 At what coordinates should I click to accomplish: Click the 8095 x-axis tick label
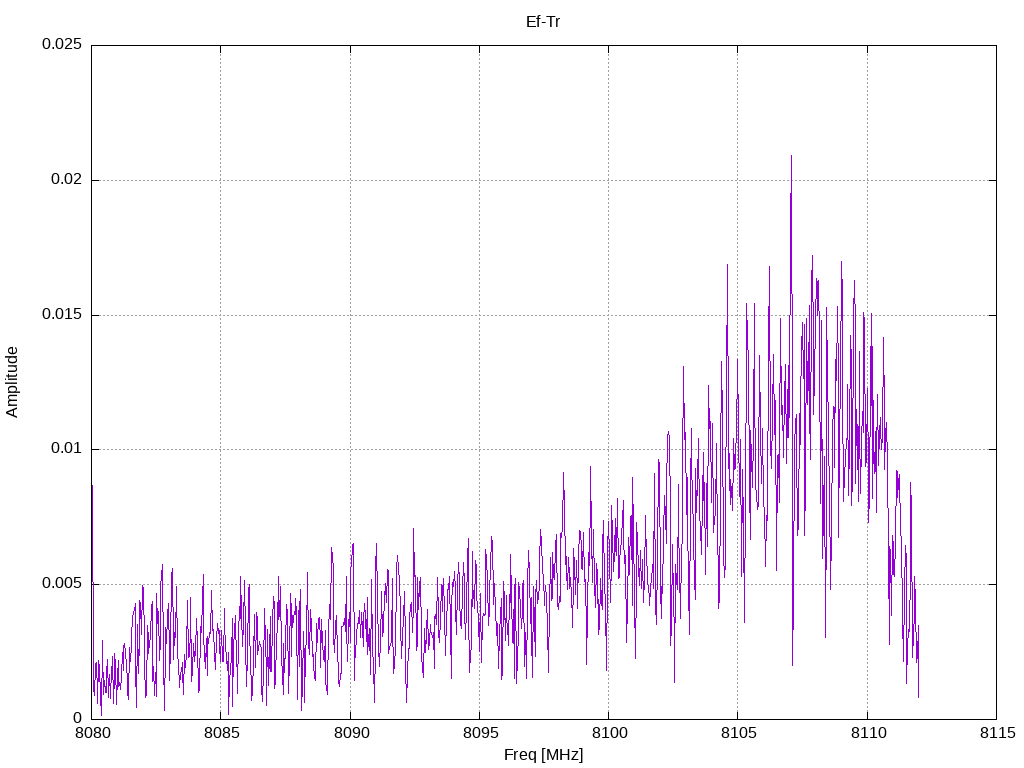(x=481, y=733)
